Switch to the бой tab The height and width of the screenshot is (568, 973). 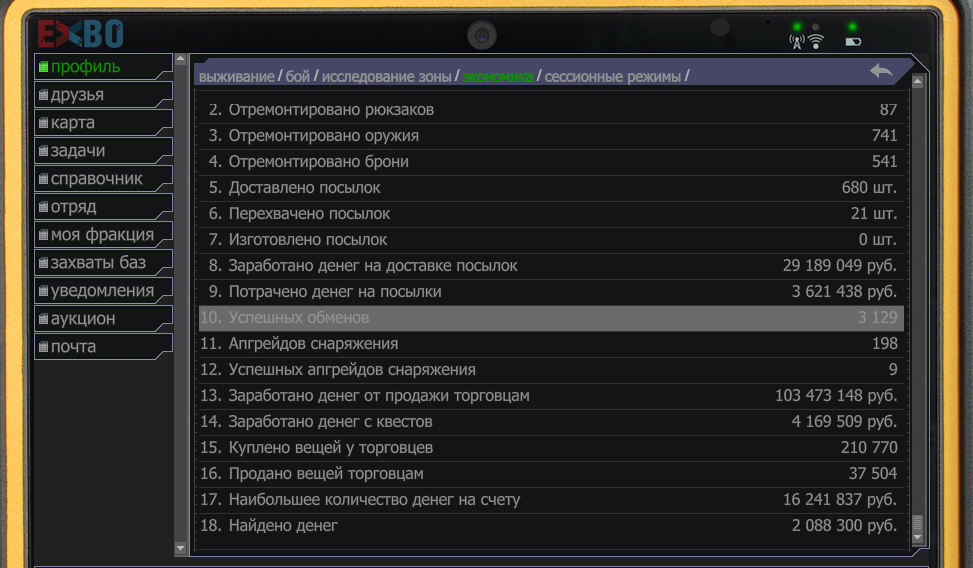(297, 76)
